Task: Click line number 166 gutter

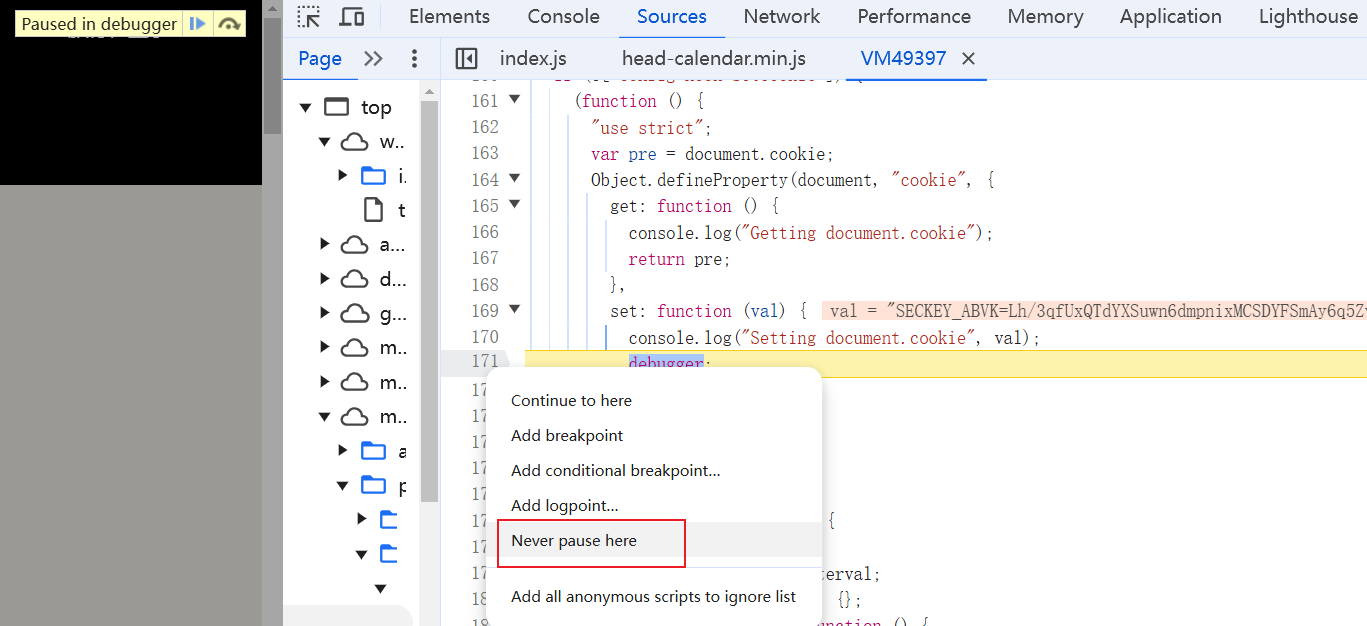Action: 485,232
